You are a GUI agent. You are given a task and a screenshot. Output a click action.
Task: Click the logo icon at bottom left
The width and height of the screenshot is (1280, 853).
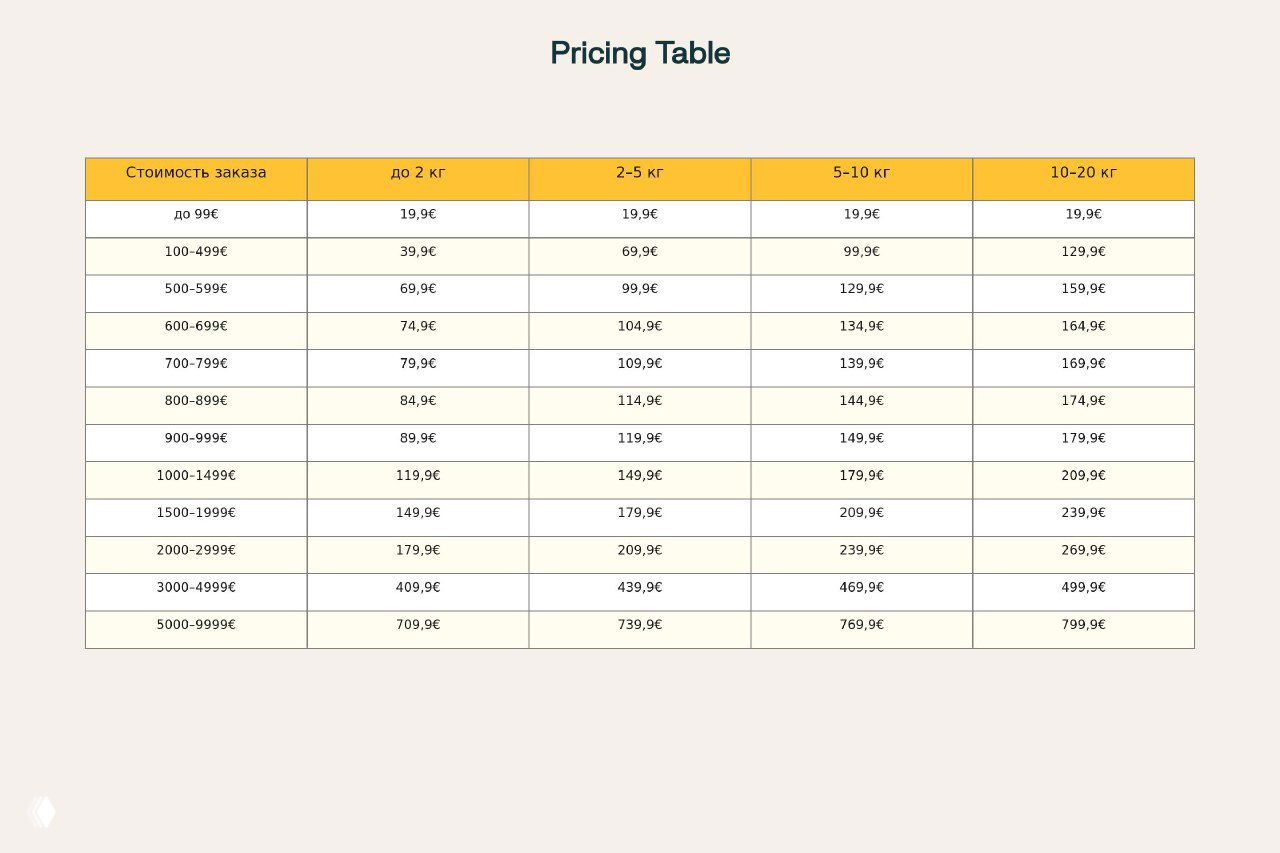(x=42, y=811)
